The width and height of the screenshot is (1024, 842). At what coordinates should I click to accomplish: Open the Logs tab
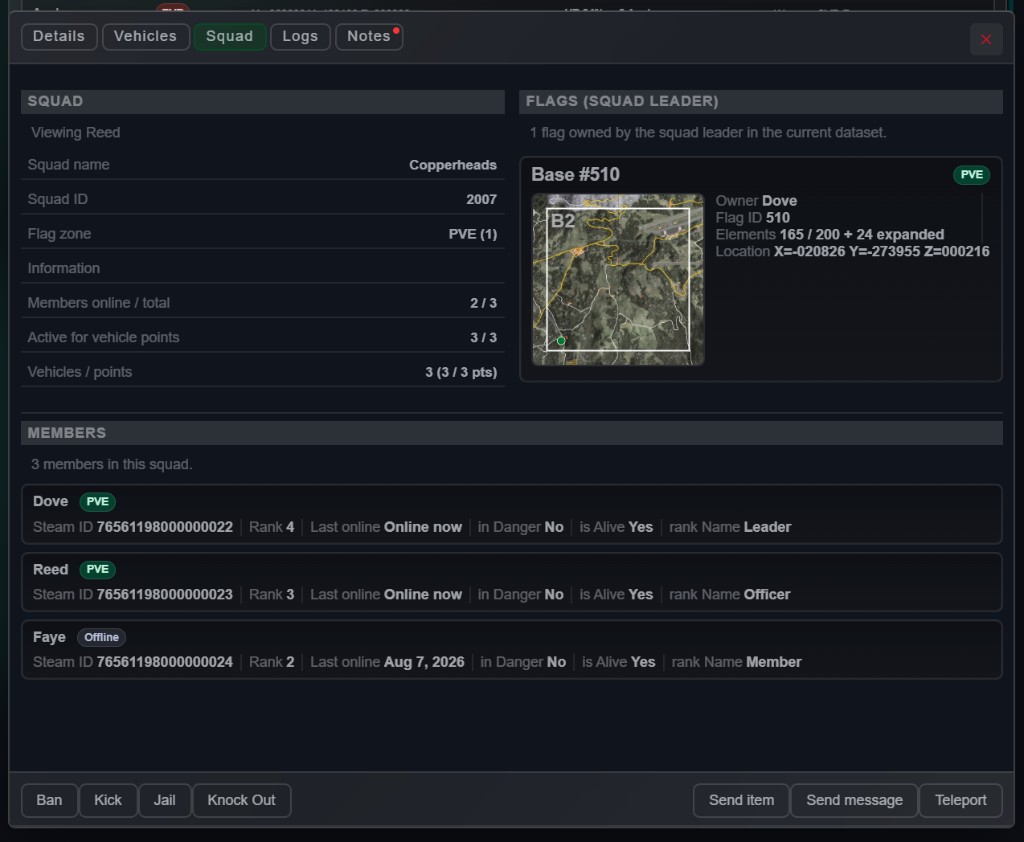300,37
